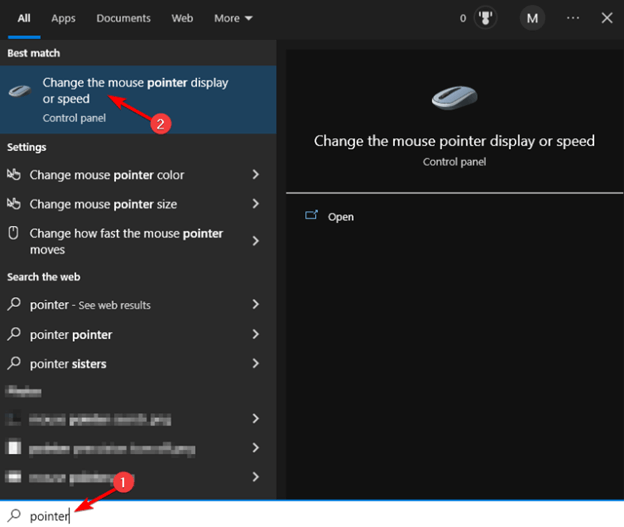
Task: Select the pointer pointer web suggestion
Action: pos(71,335)
